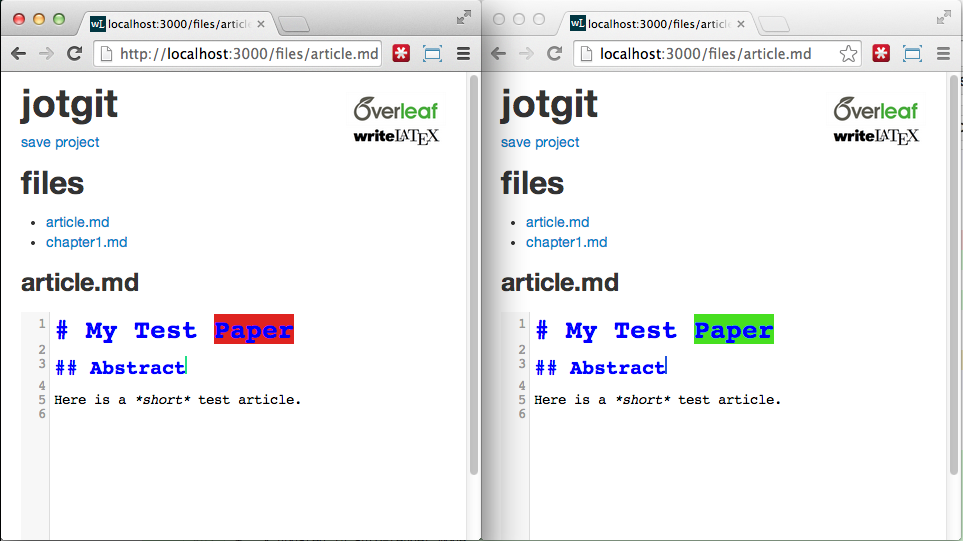The height and width of the screenshot is (541, 963).
Task: Click writeLaTeX logo in right window
Action: point(876,136)
